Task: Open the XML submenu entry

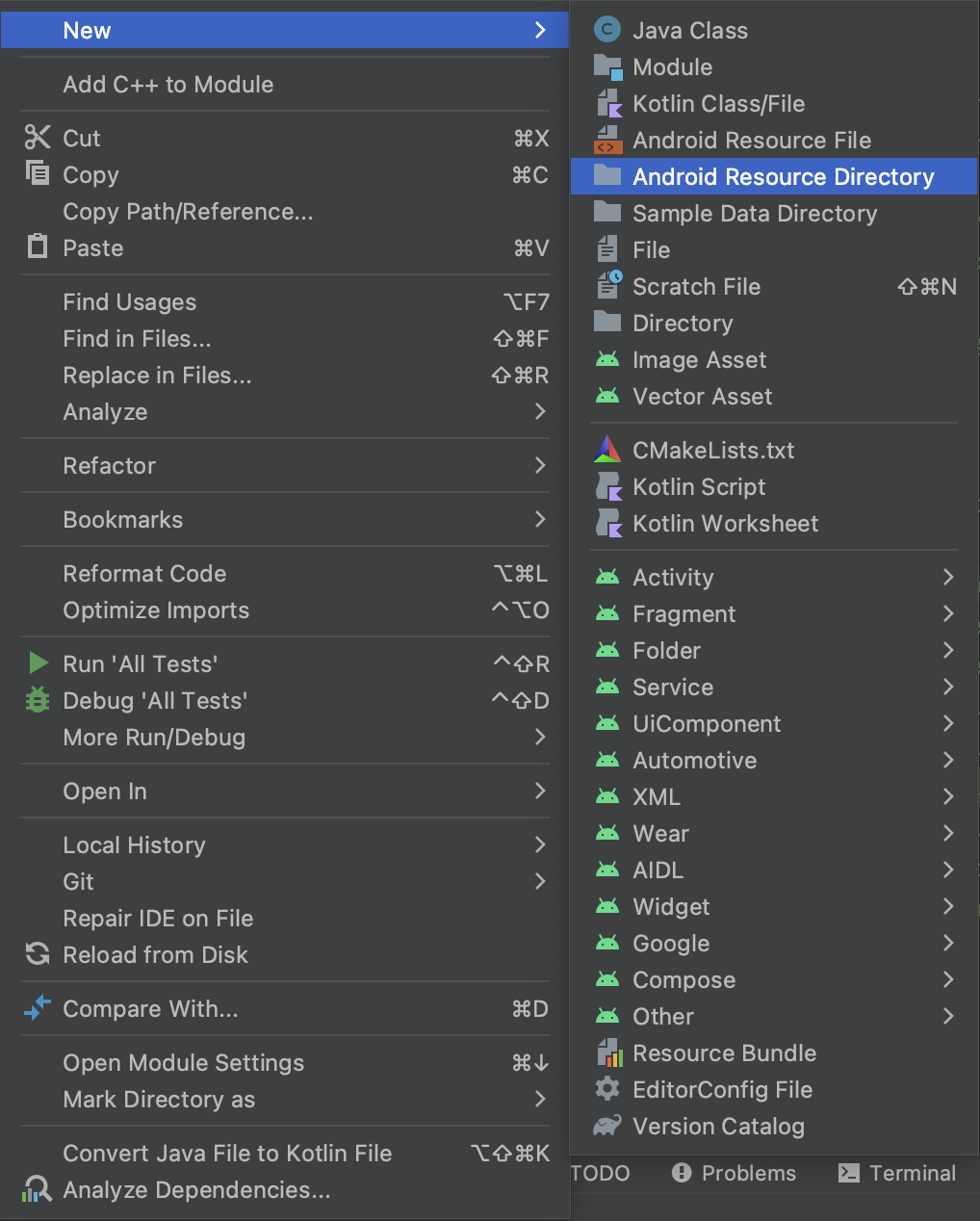Action: tap(774, 797)
